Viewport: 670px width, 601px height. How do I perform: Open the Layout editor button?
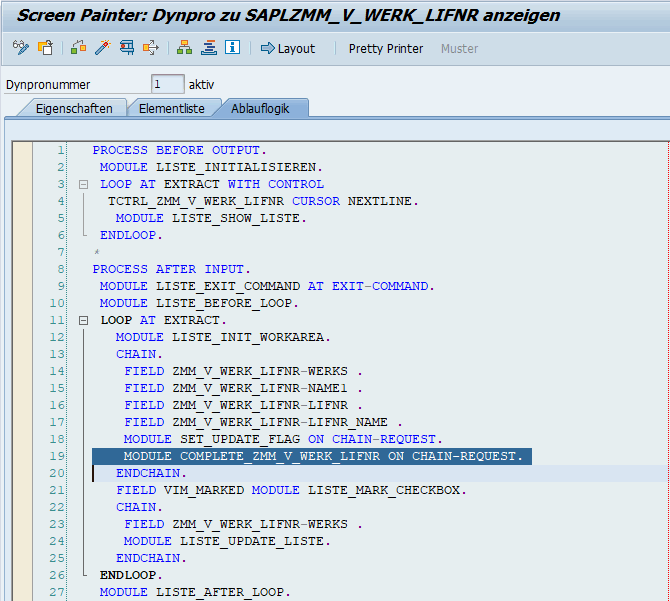pyautogui.click(x=288, y=48)
